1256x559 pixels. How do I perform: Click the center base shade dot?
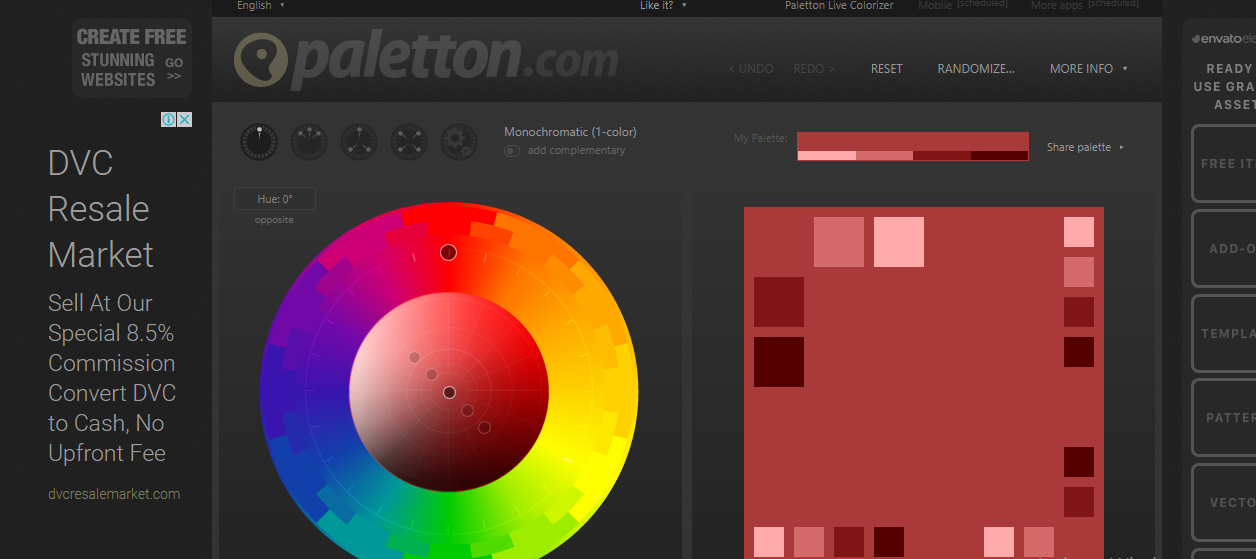click(x=449, y=393)
